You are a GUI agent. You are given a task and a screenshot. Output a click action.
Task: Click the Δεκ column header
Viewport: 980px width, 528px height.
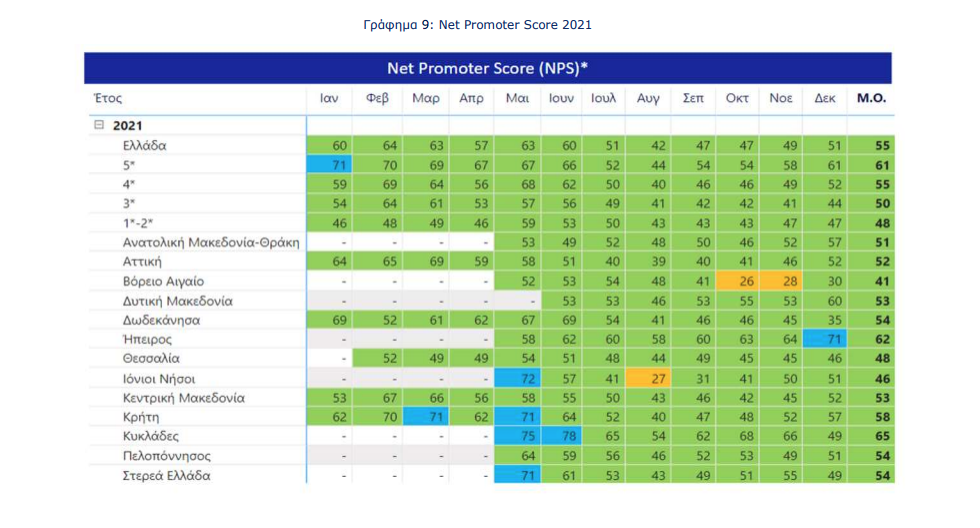pyautogui.click(x=825, y=99)
